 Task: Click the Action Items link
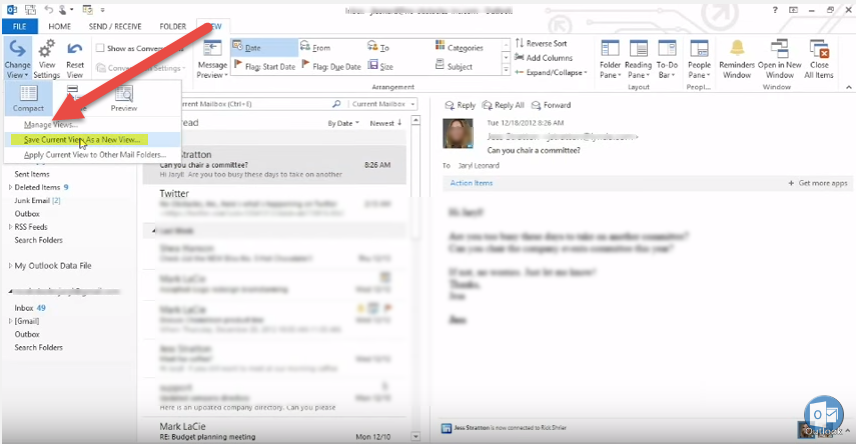pos(471,183)
